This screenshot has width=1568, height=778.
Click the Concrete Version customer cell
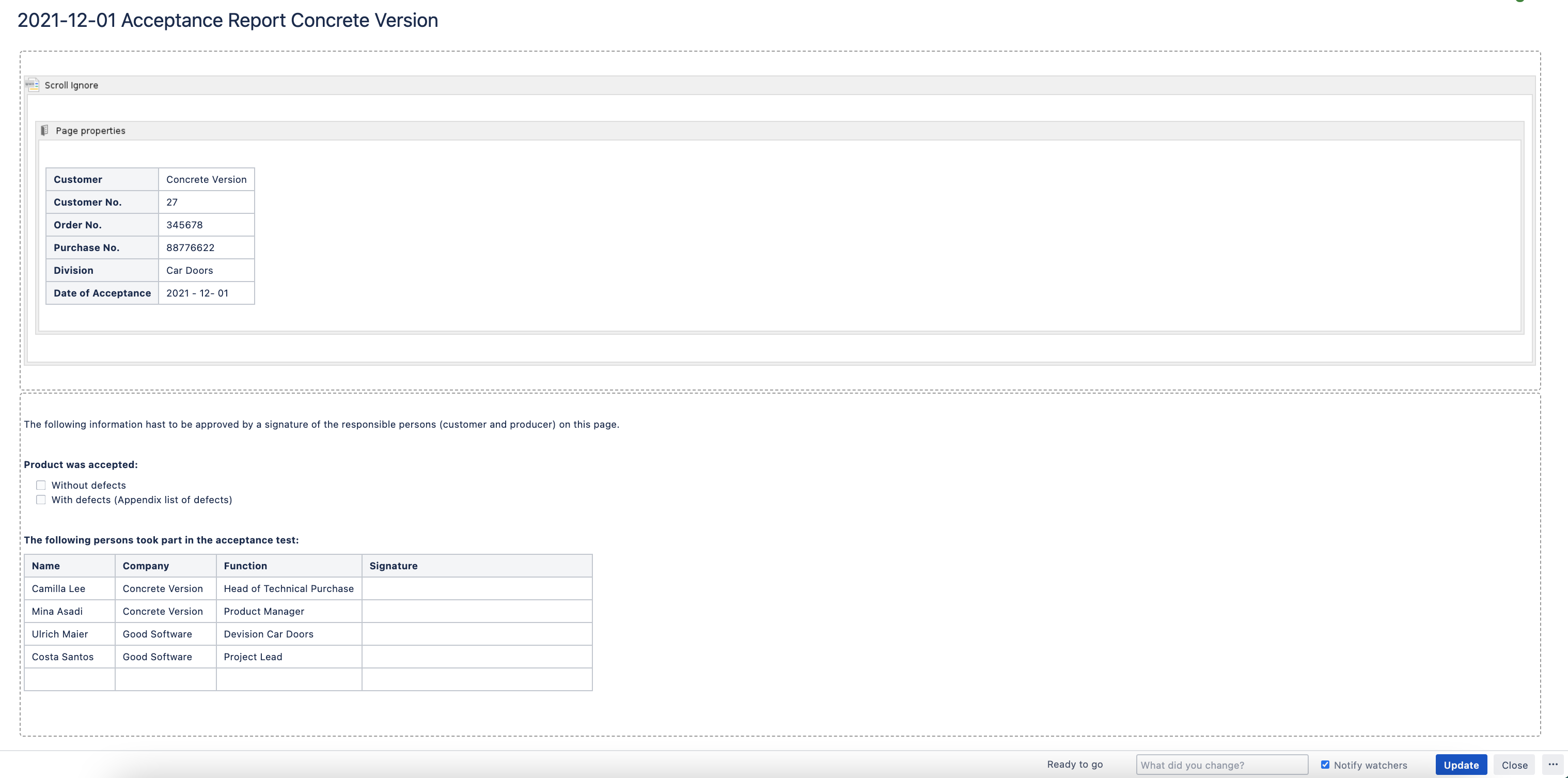click(207, 180)
